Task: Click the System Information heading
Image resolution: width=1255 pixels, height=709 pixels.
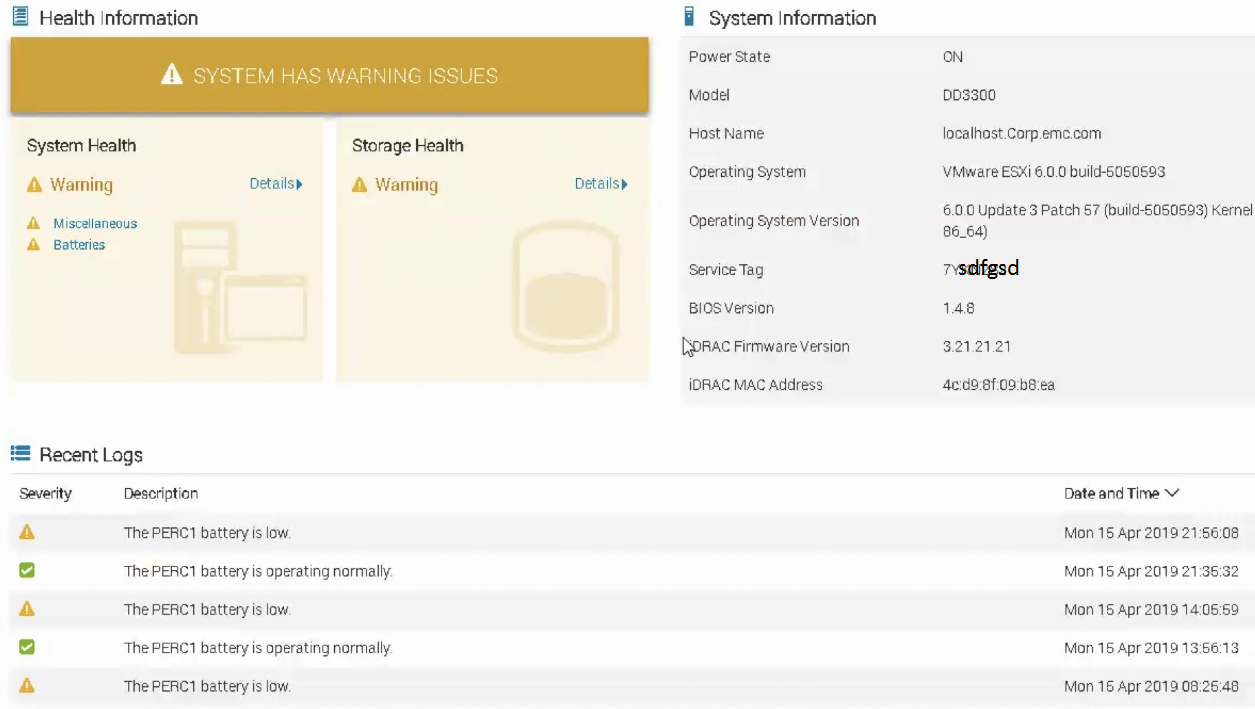Action: pyautogui.click(x=792, y=18)
